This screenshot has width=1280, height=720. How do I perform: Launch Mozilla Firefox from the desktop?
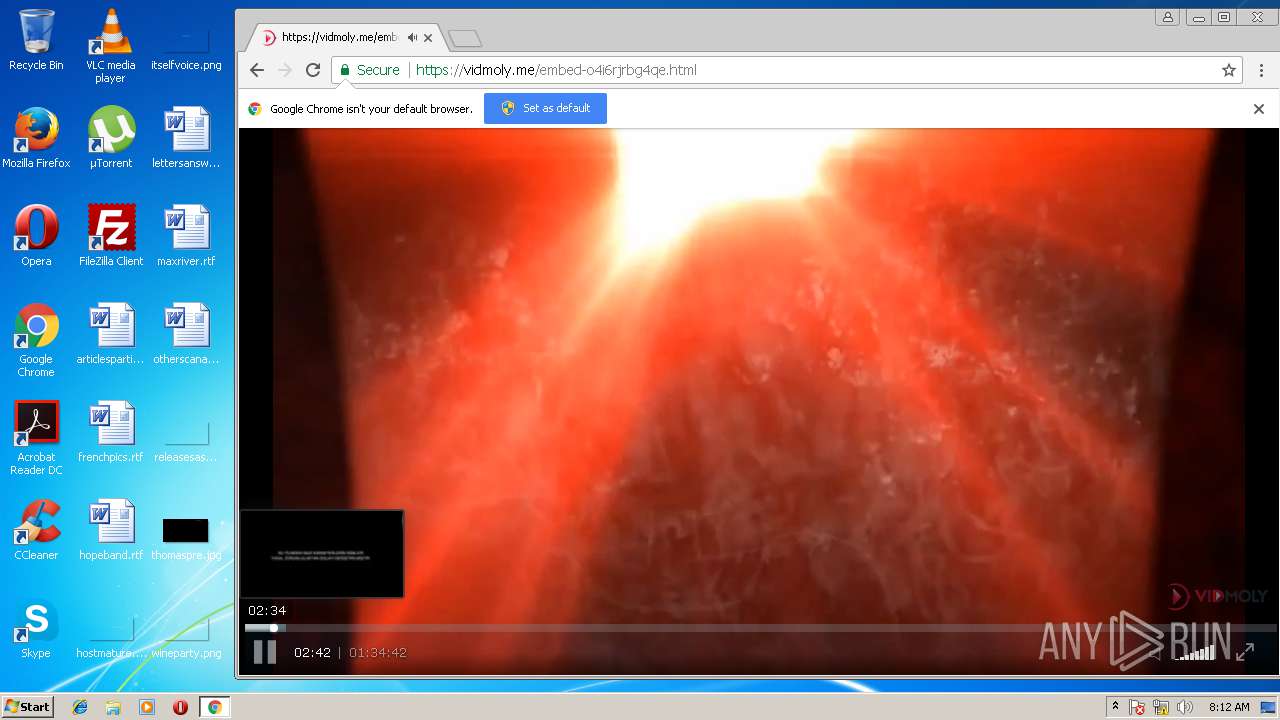[x=36, y=138]
